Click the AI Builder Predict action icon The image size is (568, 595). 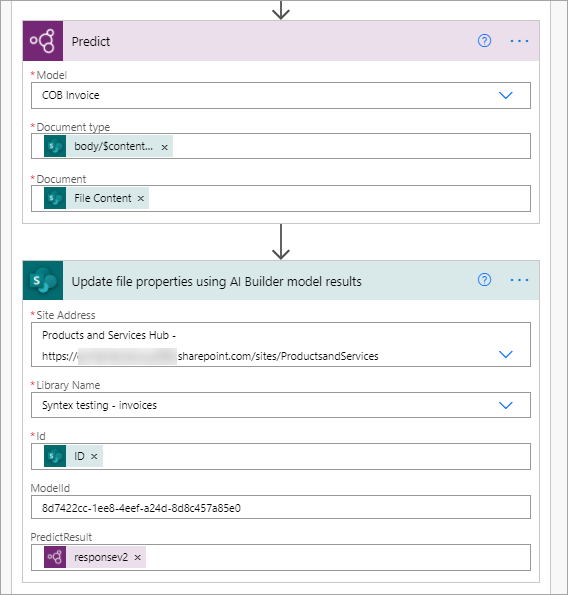[x=43, y=41]
